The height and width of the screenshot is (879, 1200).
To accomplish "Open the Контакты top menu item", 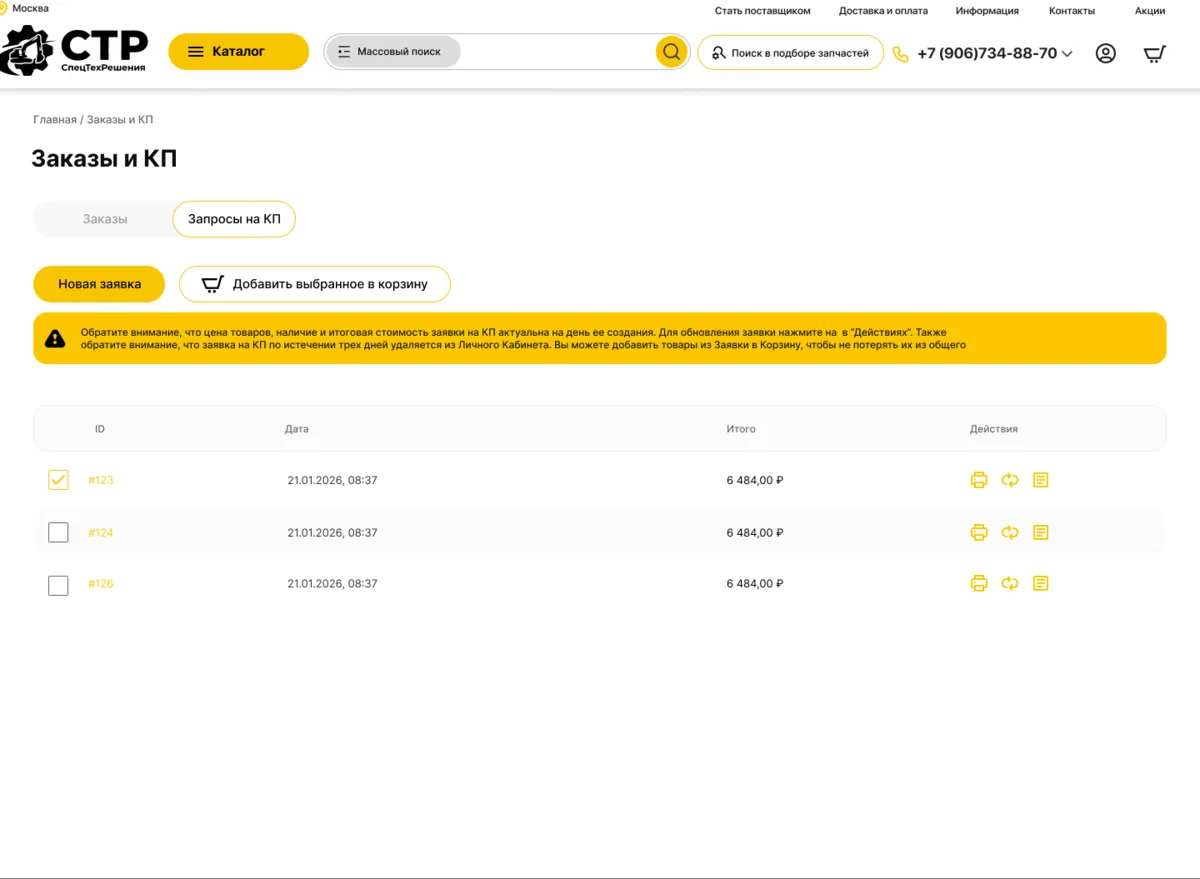I will tap(1072, 11).
